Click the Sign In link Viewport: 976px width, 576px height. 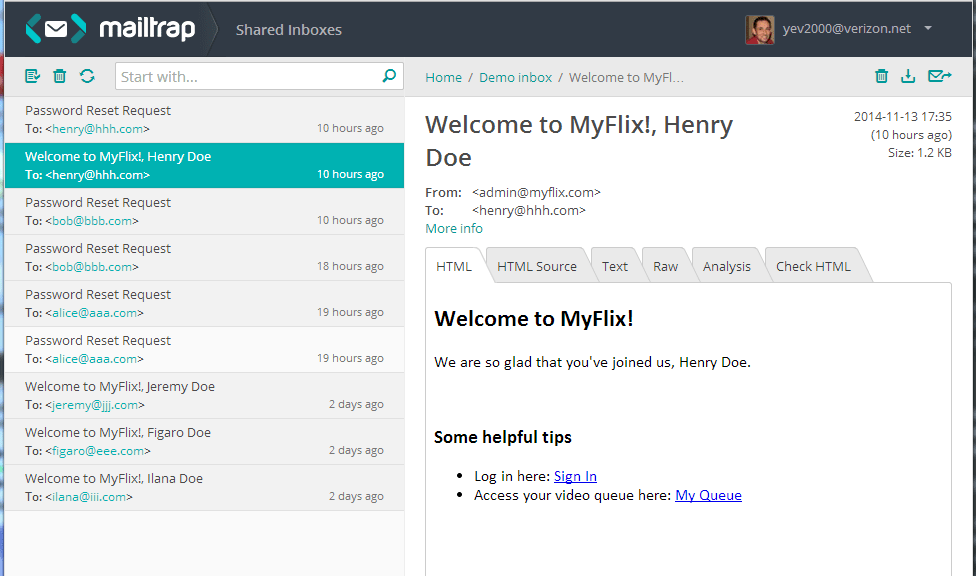pyautogui.click(x=575, y=476)
